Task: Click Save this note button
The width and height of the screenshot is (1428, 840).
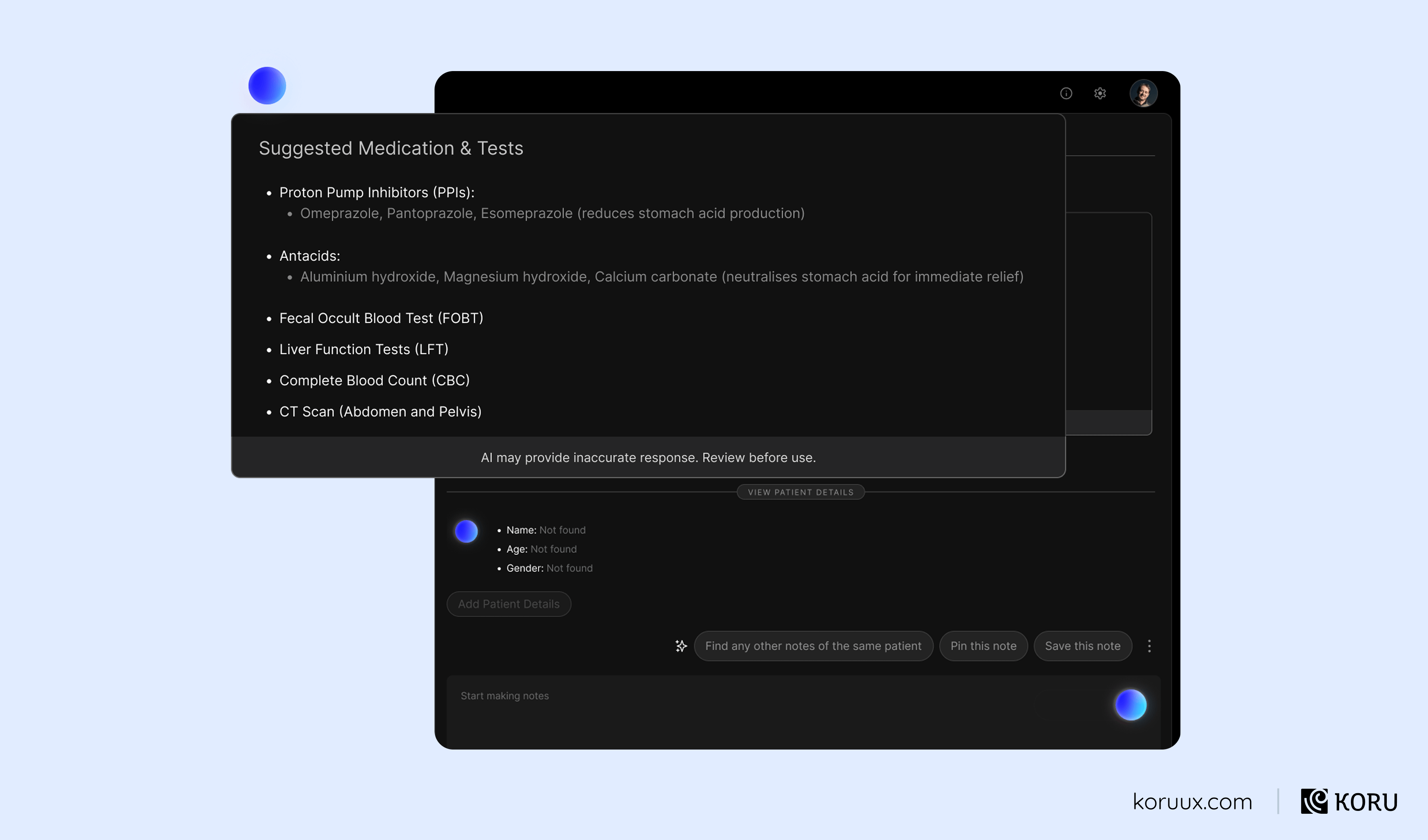Action: pos(1082,646)
